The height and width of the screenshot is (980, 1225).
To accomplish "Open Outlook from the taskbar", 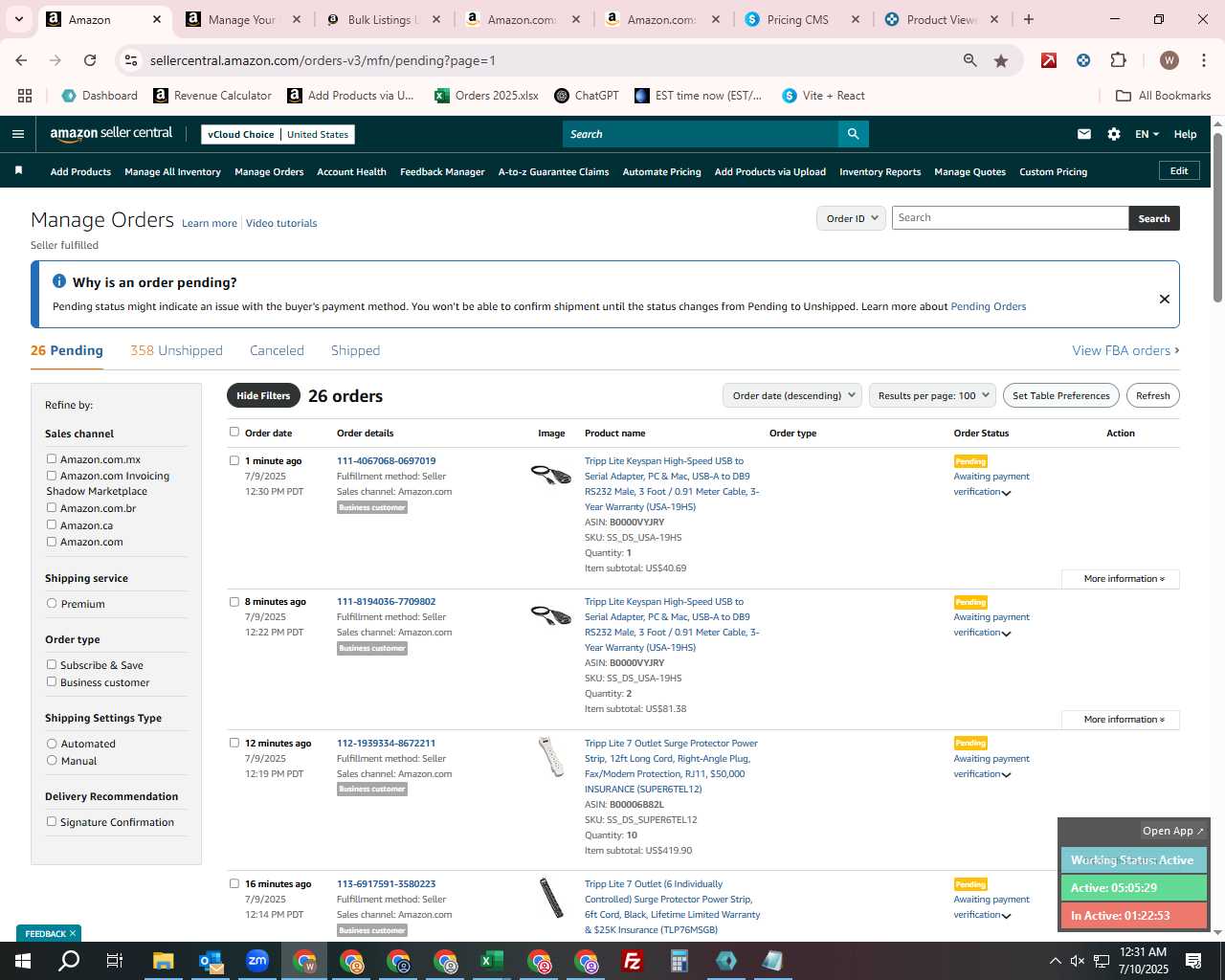I will [211, 961].
